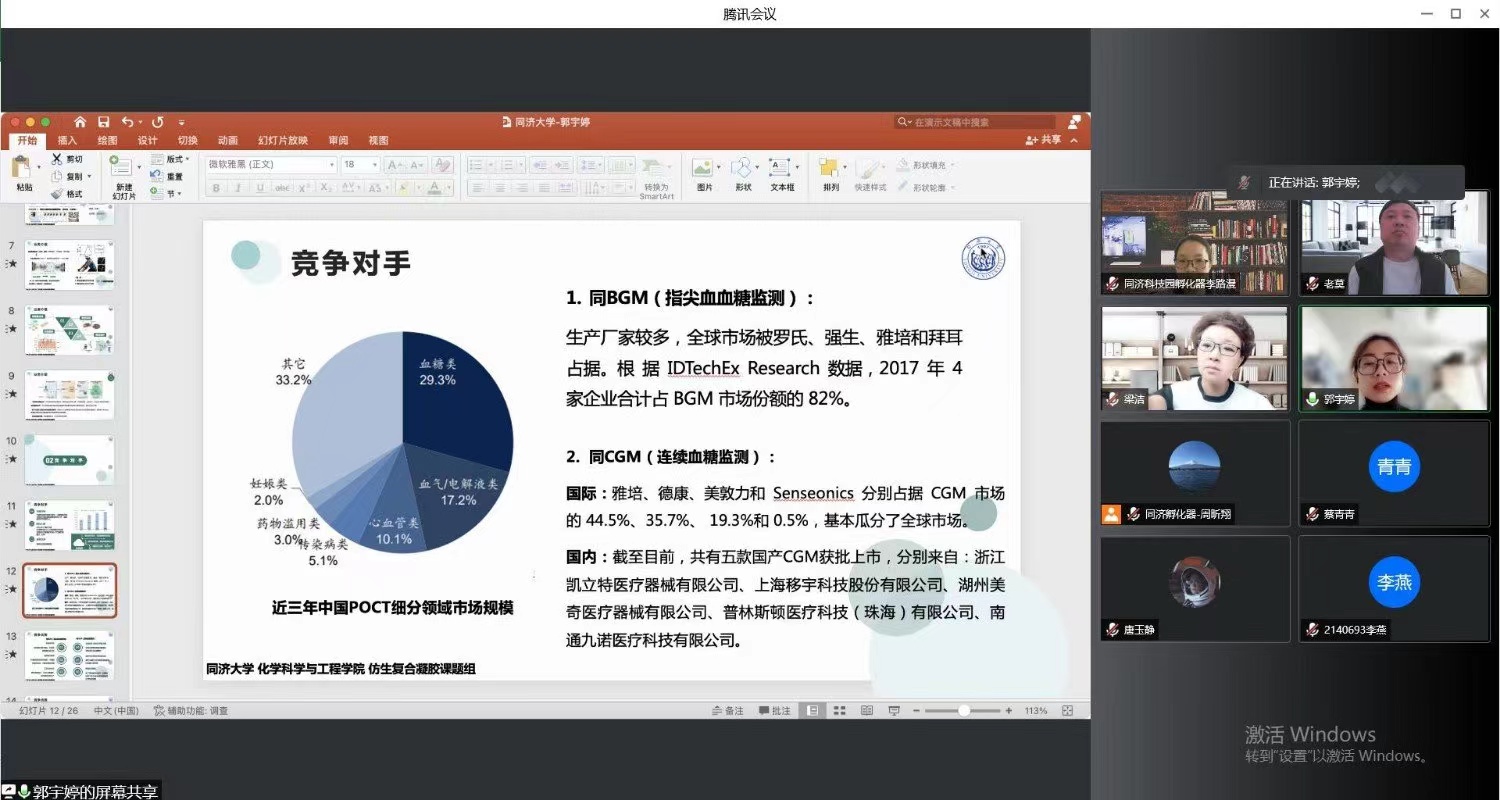Select slide 9 thumbnail
The width and height of the screenshot is (1500, 800).
coord(69,395)
